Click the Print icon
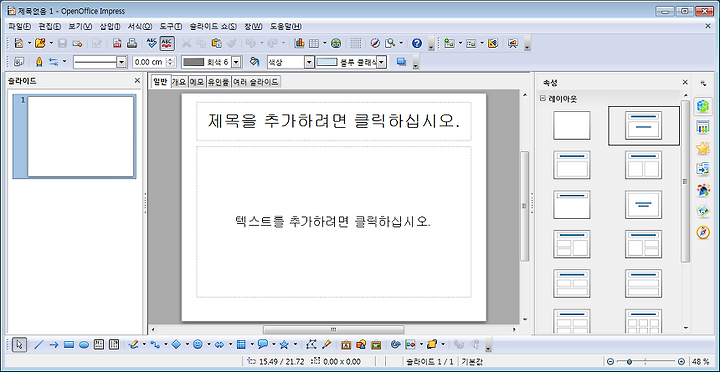720x372 pixels. click(x=132, y=43)
